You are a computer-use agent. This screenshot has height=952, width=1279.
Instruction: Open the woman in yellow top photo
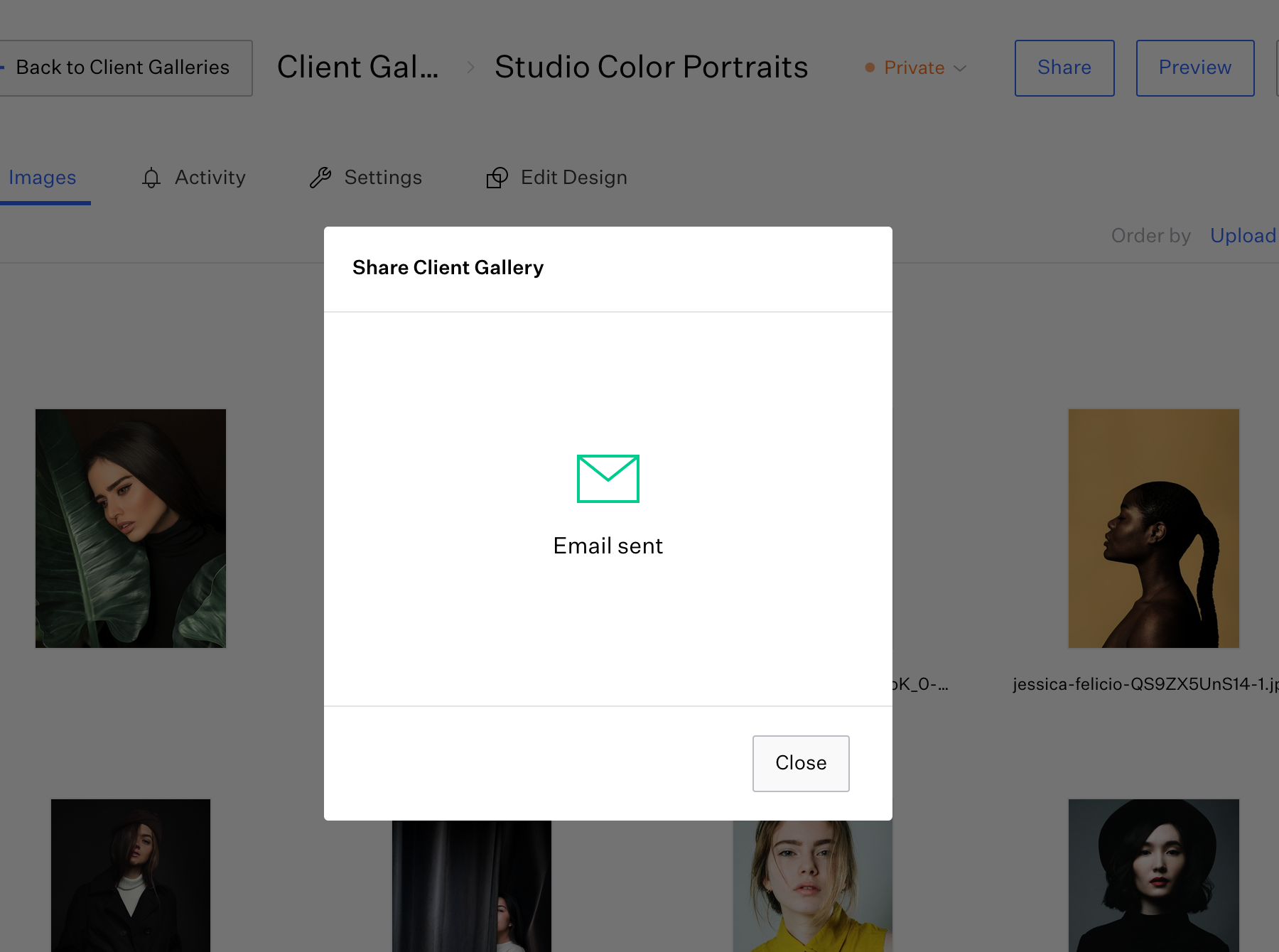coord(812,886)
